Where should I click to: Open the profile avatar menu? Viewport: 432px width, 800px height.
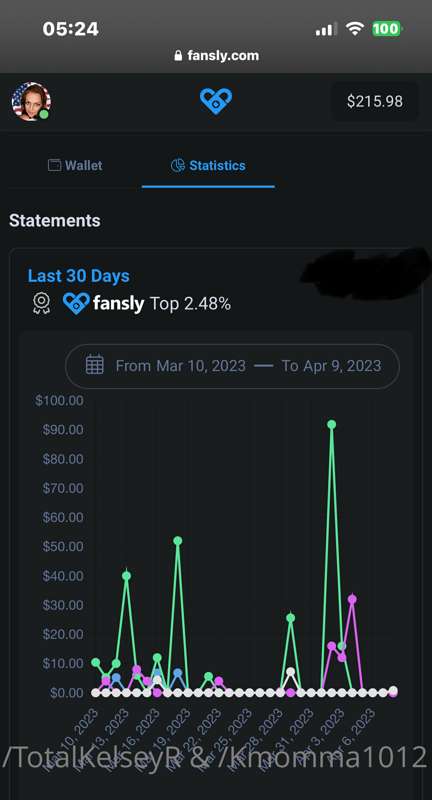click(x=31, y=102)
